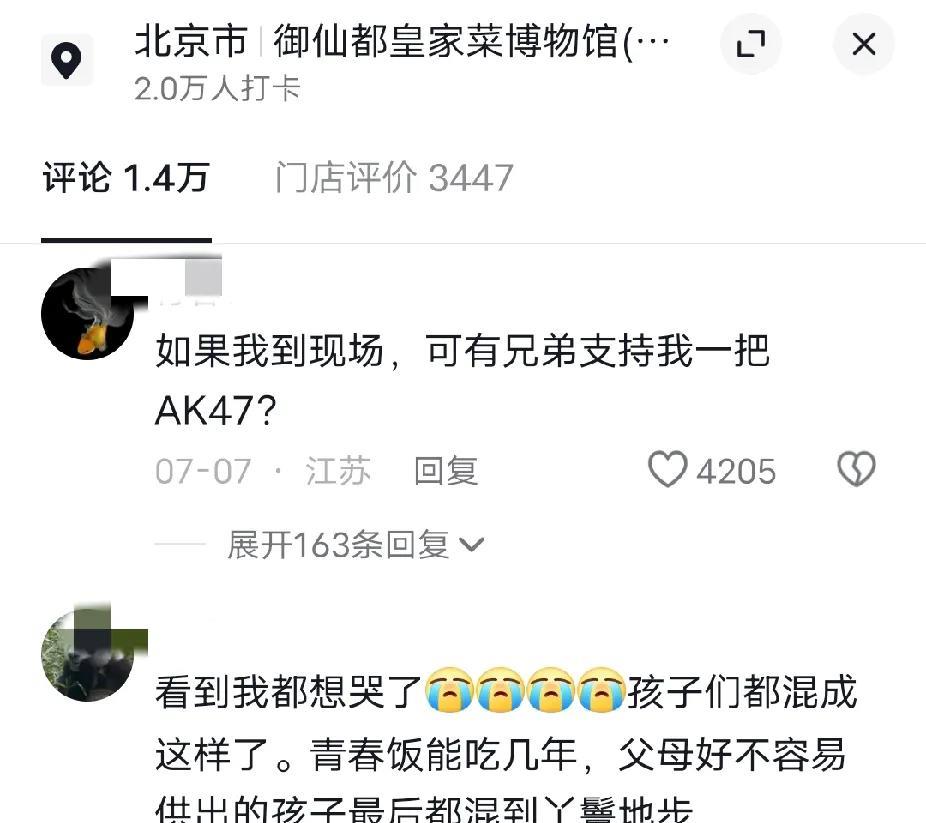Open the crying-emoji comment text
This screenshot has width=926, height=823.
pyautogui.click(x=506, y=747)
